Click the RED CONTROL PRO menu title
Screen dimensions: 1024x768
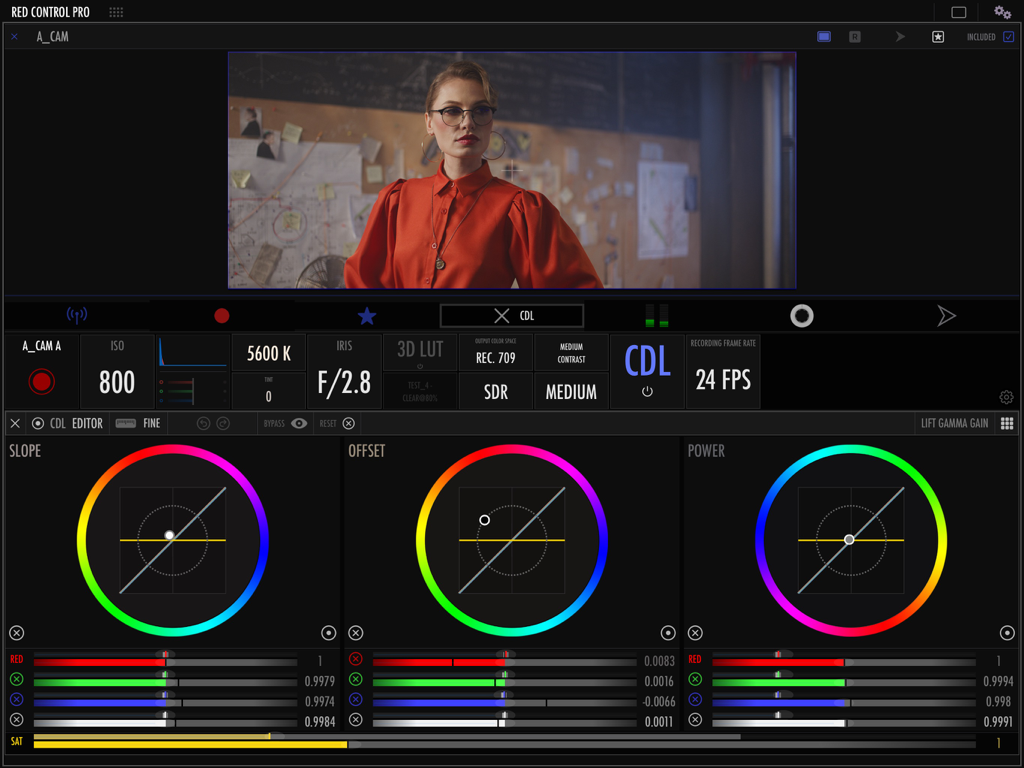click(48, 12)
